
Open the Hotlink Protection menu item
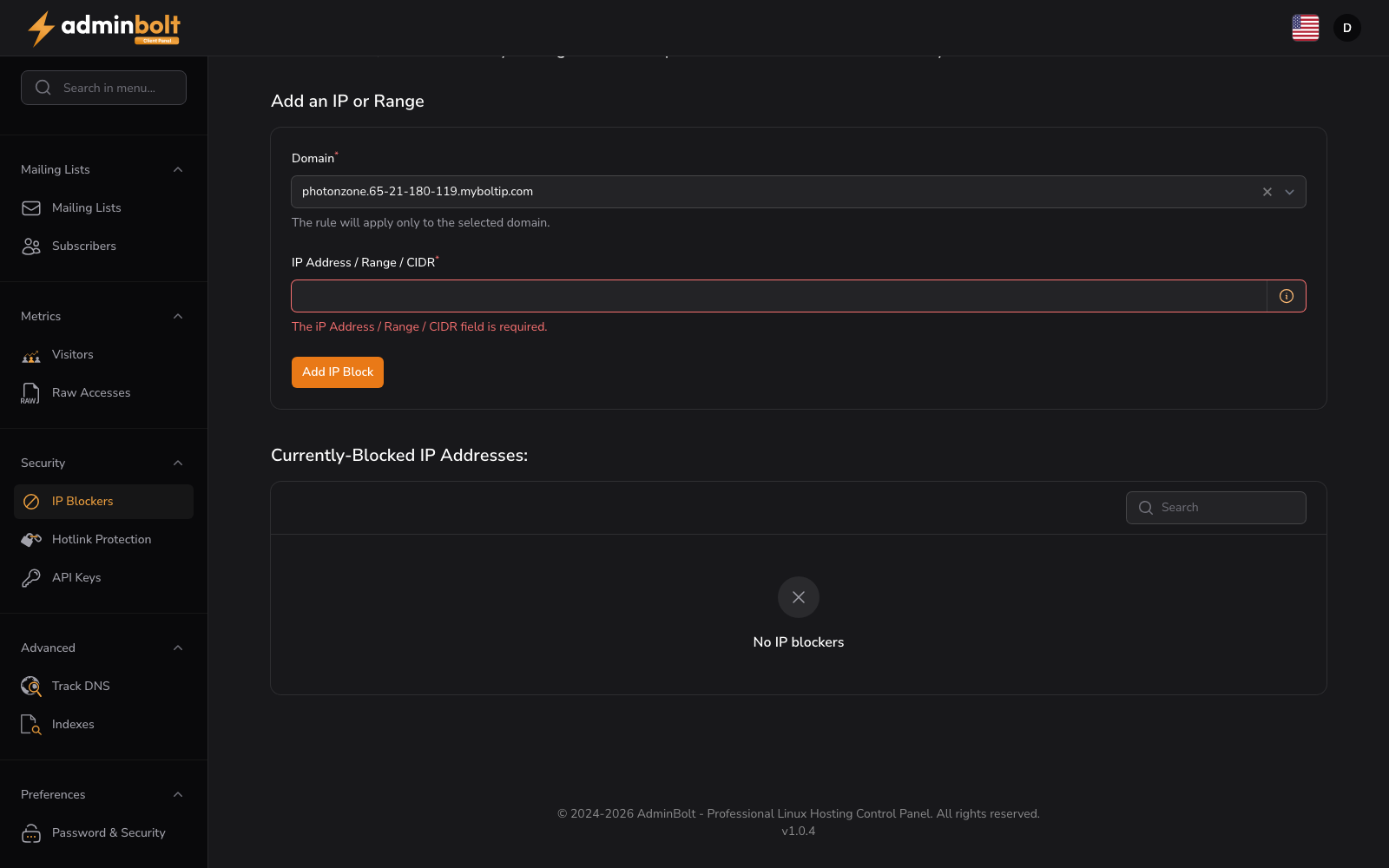[103, 540]
